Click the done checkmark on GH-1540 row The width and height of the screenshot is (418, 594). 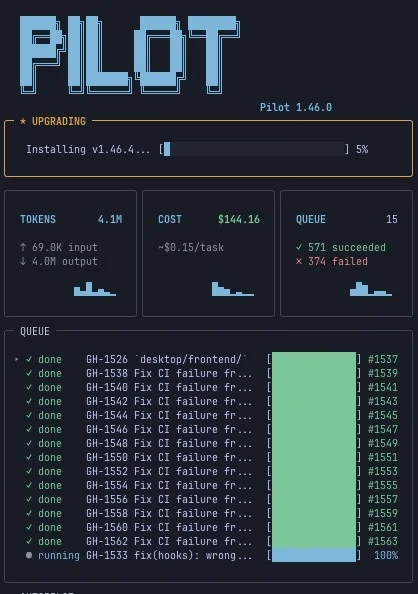click(x=29, y=387)
